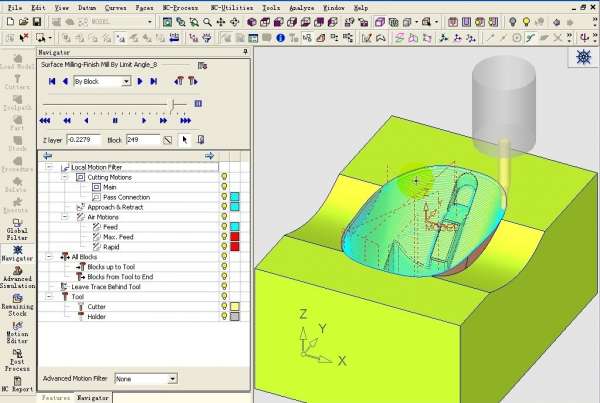Collapse the Tool tree node
Screen dimensions: 600x403
coord(49,296)
